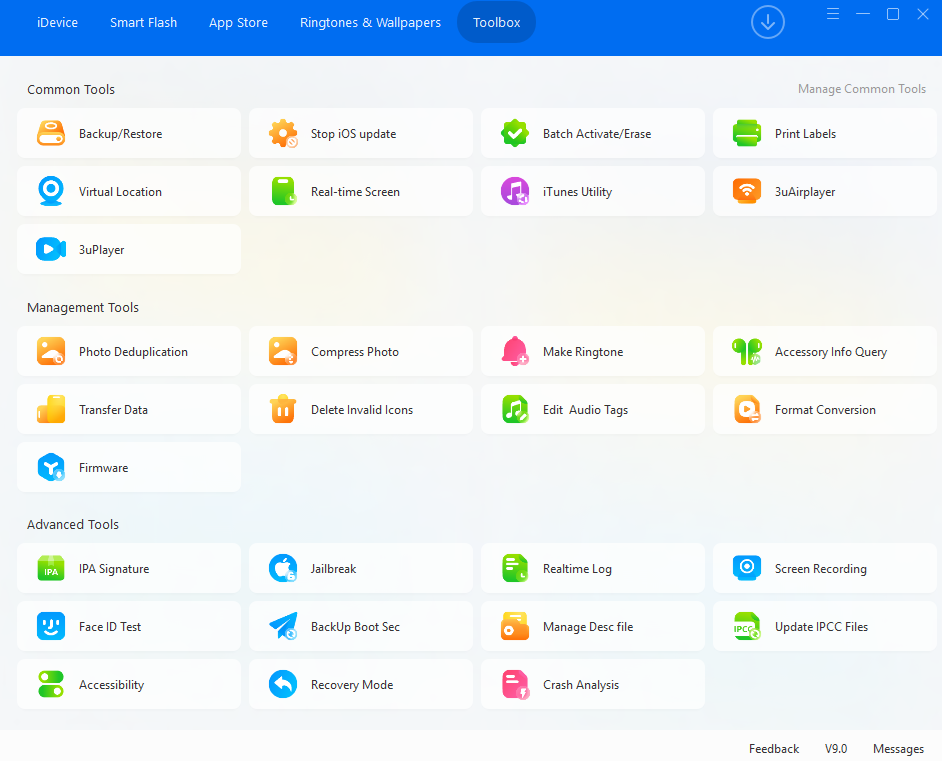Click the Accessibility toggles icon

pyautogui.click(x=51, y=684)
